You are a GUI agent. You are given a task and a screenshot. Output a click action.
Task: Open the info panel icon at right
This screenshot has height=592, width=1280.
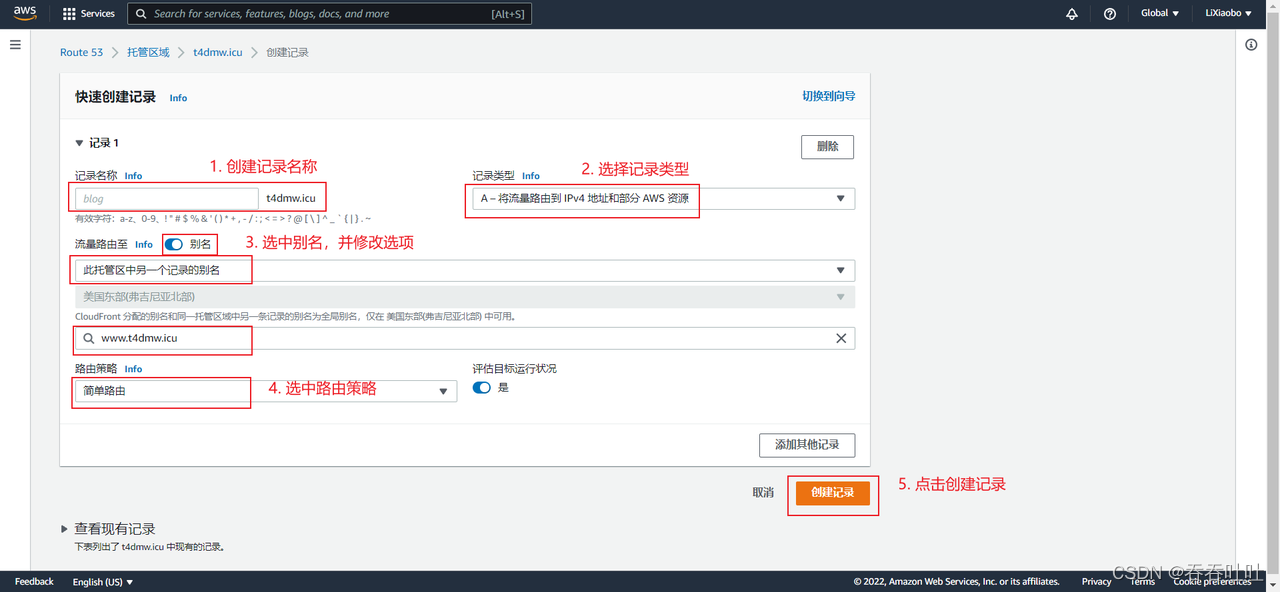click(x=1251, y=45)
